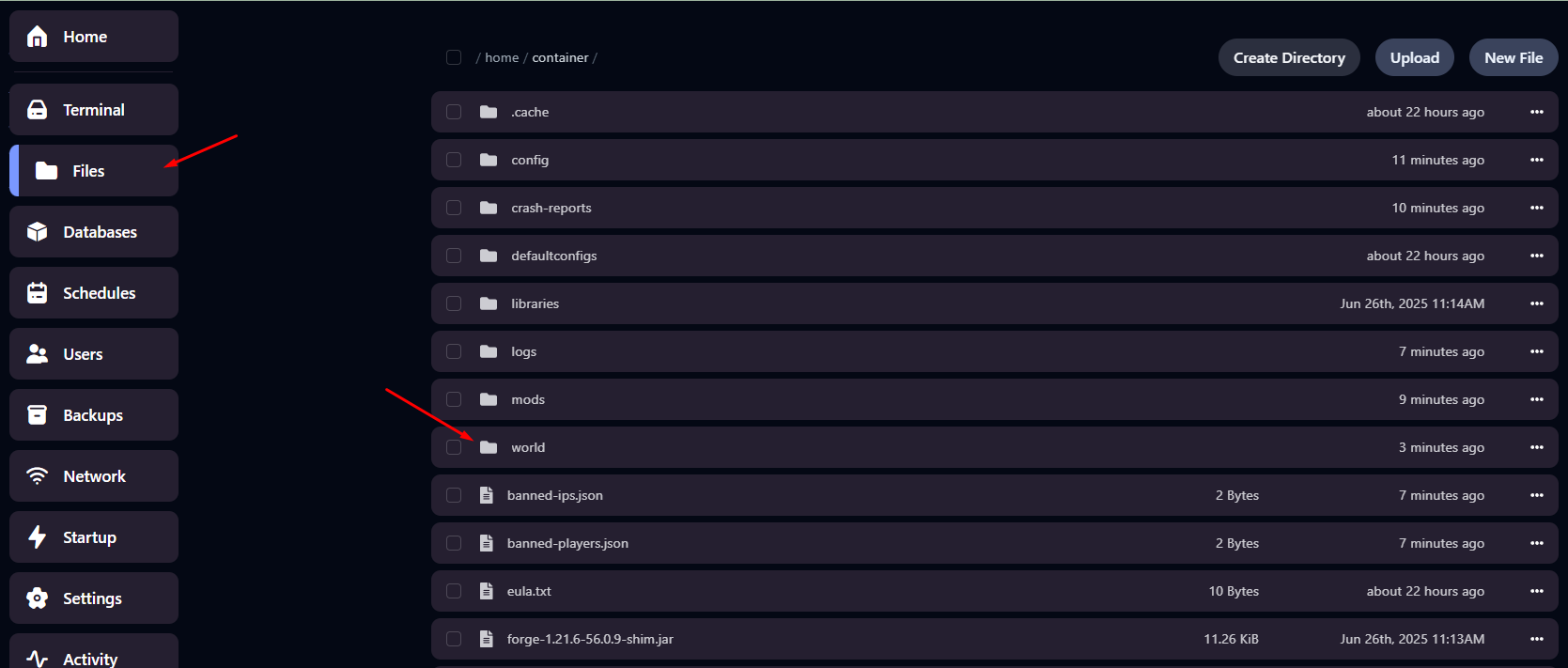
Task: Click the Backups archive icon
Action: [38, 415]
